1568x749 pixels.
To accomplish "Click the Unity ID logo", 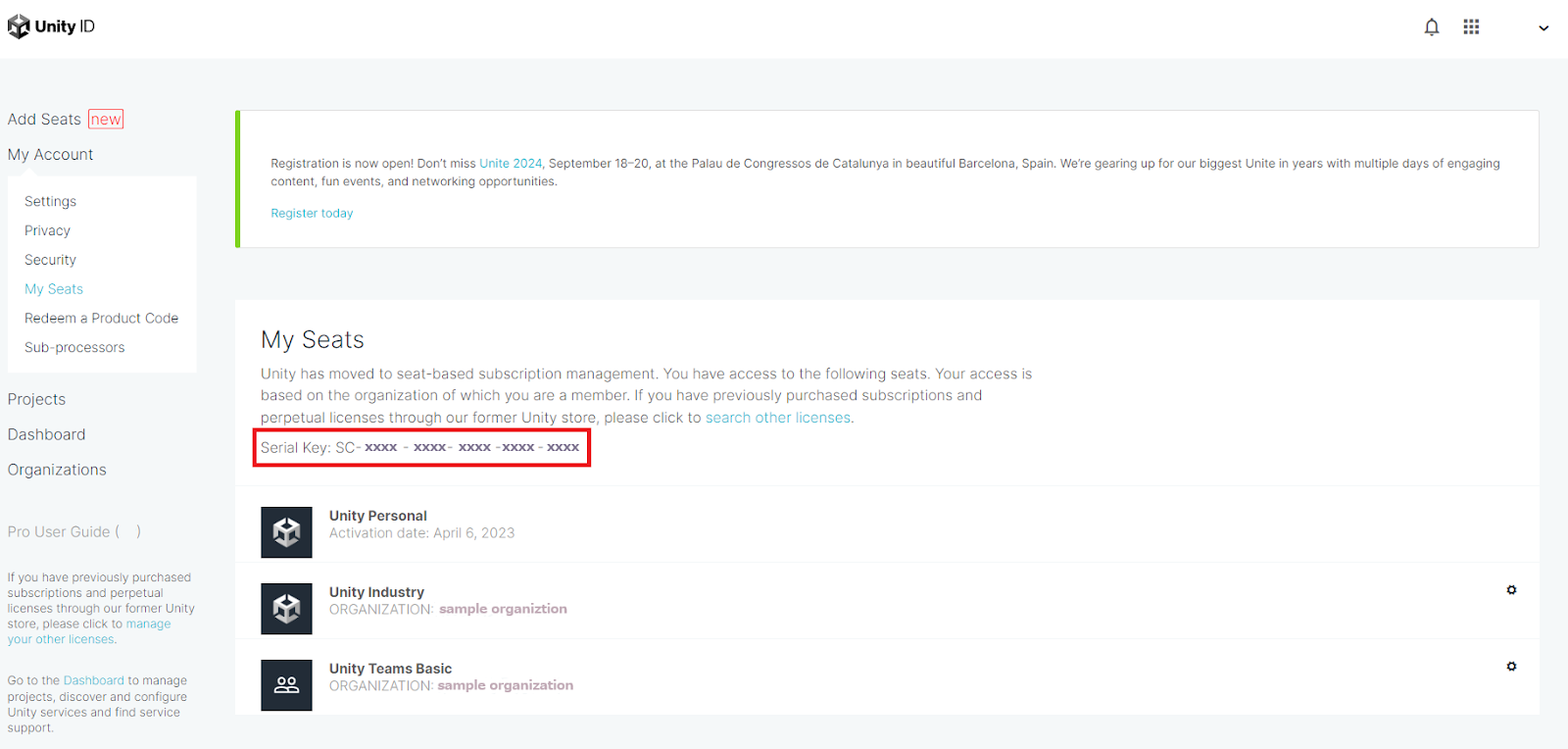I will point(51,26).
